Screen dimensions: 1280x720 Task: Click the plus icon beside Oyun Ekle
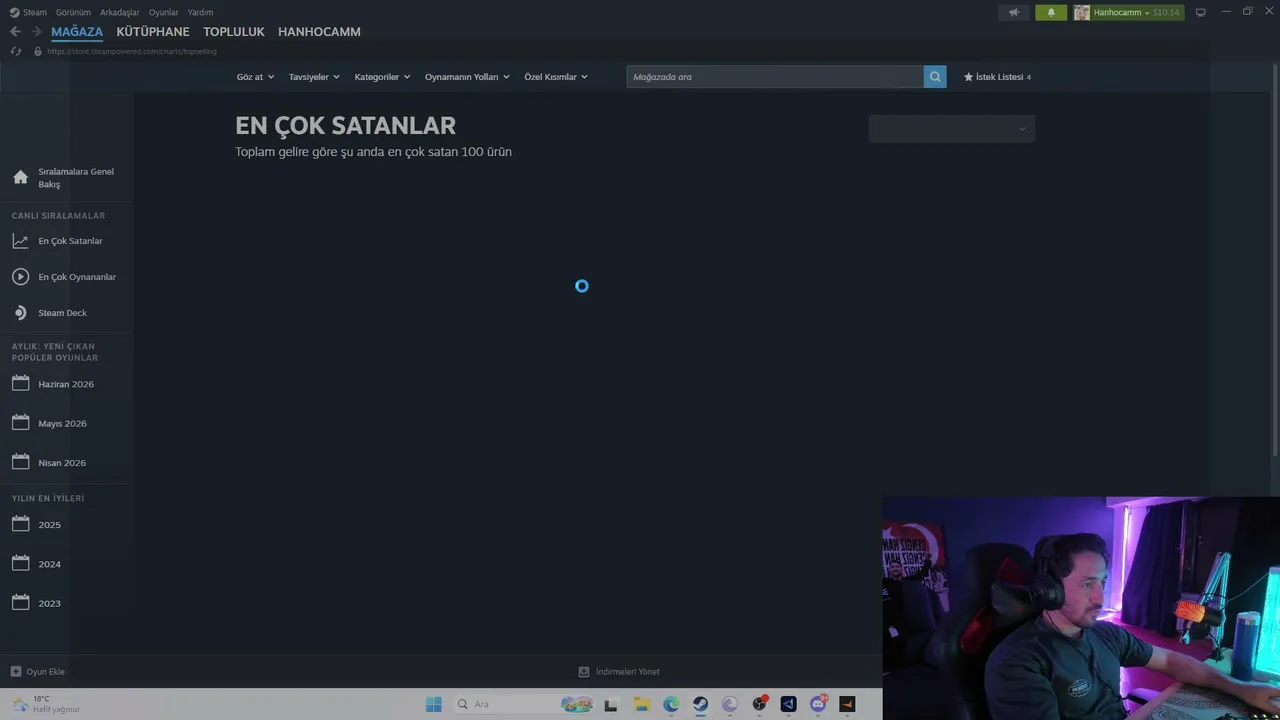[x=15, y=672]
